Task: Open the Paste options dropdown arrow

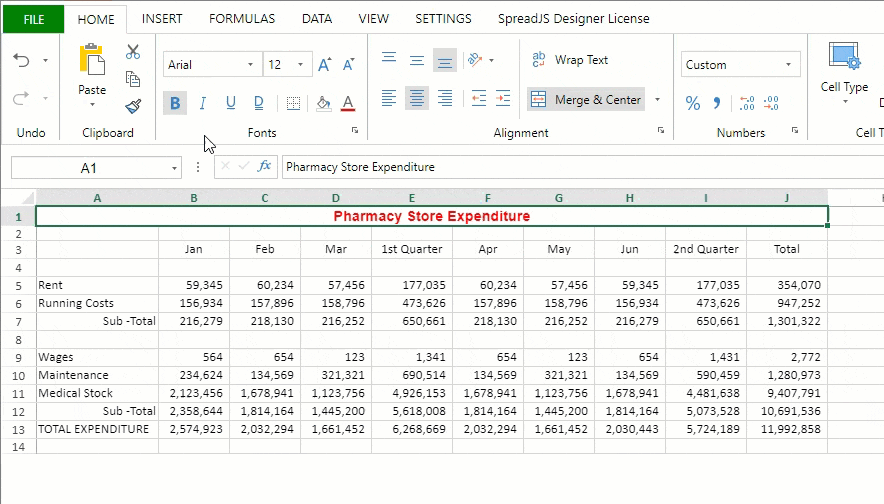Action: pos(92,105)
